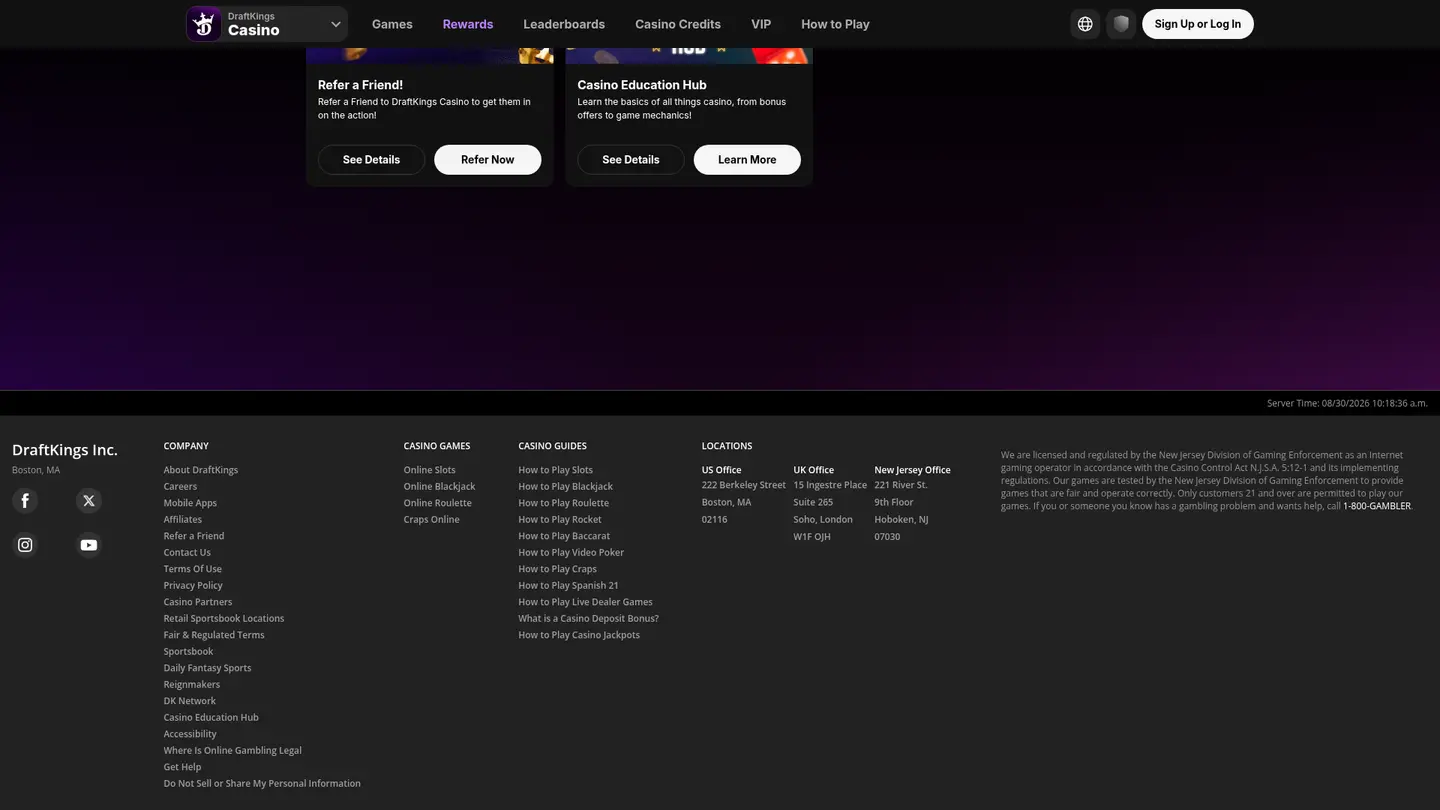
Task: Open the Sportsbook footer link
Action: [189, 652]
